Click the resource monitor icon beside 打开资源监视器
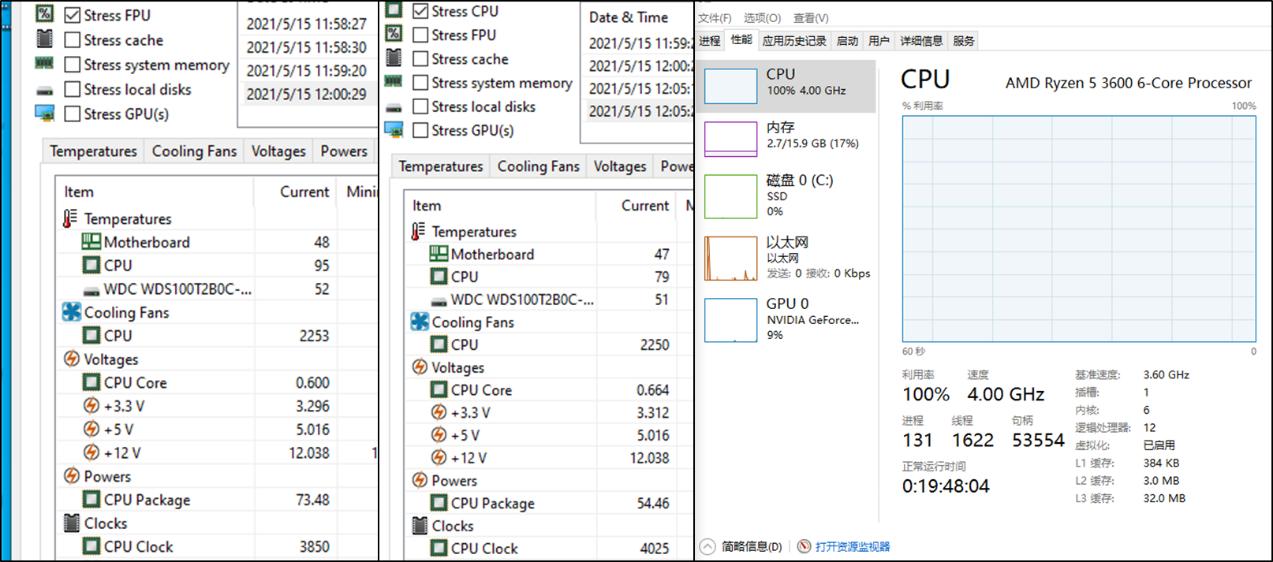 coord(804,547)
